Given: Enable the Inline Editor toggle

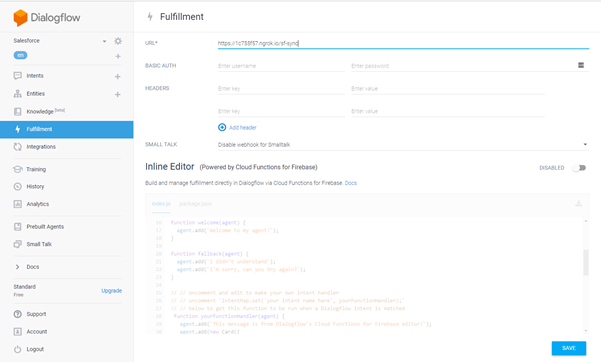Looking at the screenshot, I should click(x=579, y=168).
